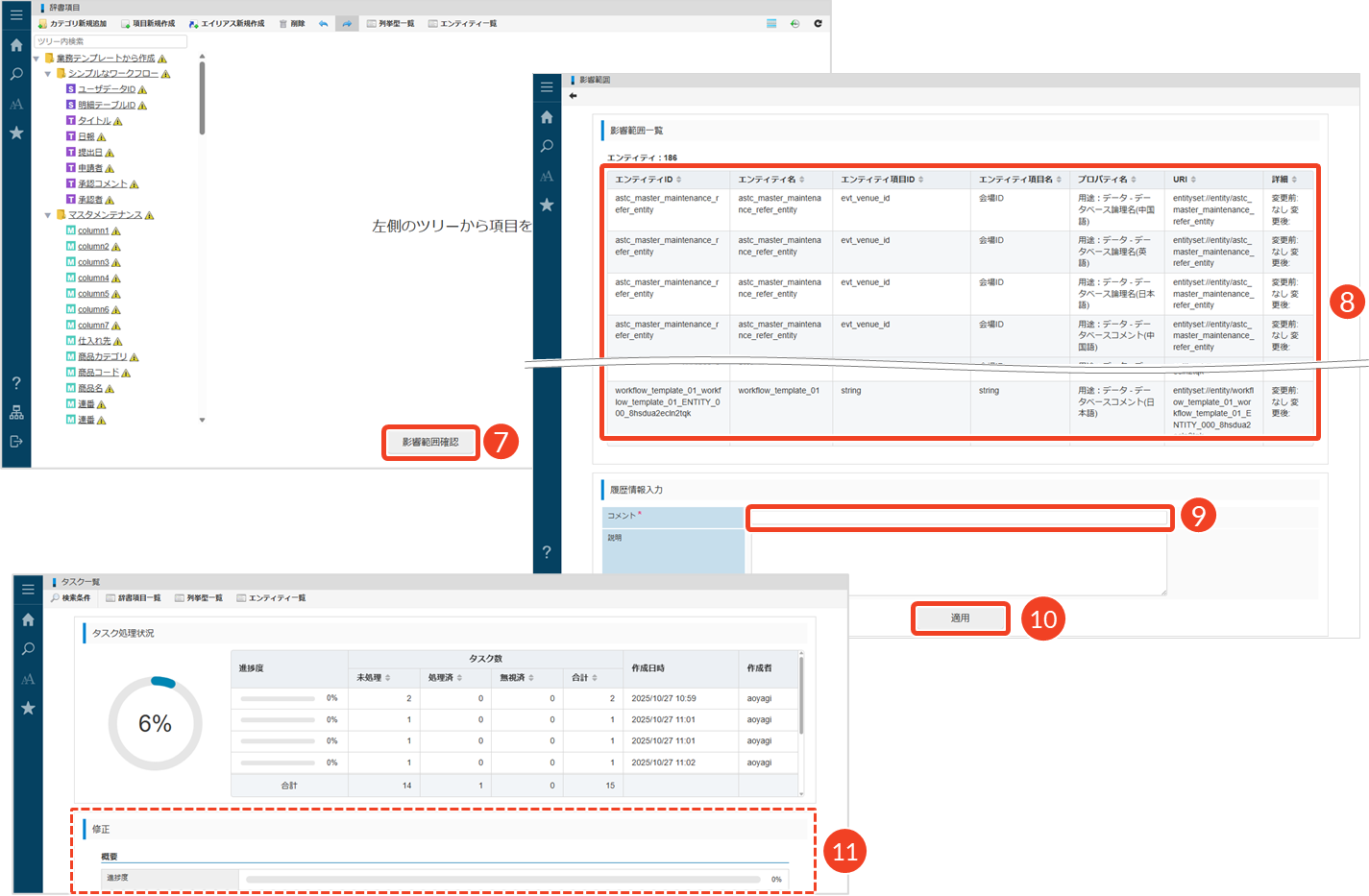Click the star favorites icon in 影響範囲 sidebar

(x=547, y=205)
